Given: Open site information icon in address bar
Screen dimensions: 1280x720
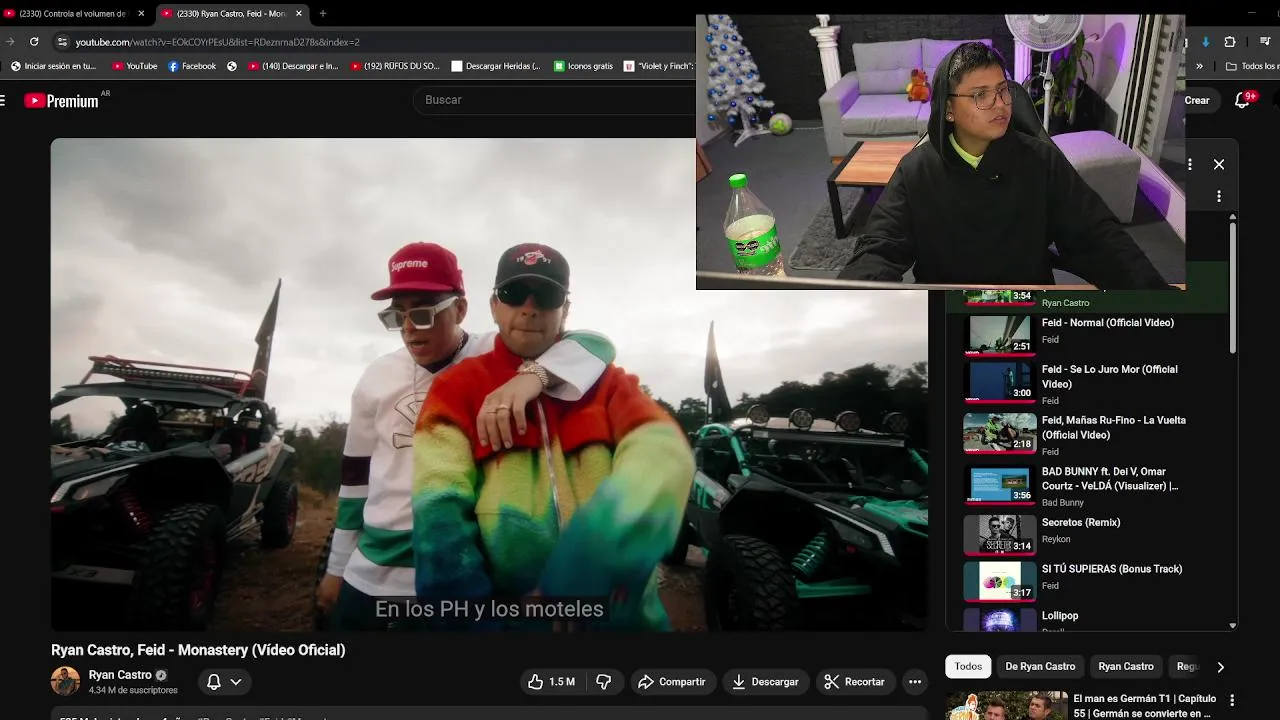Looking at the screenshot, I should click(62, 42).
